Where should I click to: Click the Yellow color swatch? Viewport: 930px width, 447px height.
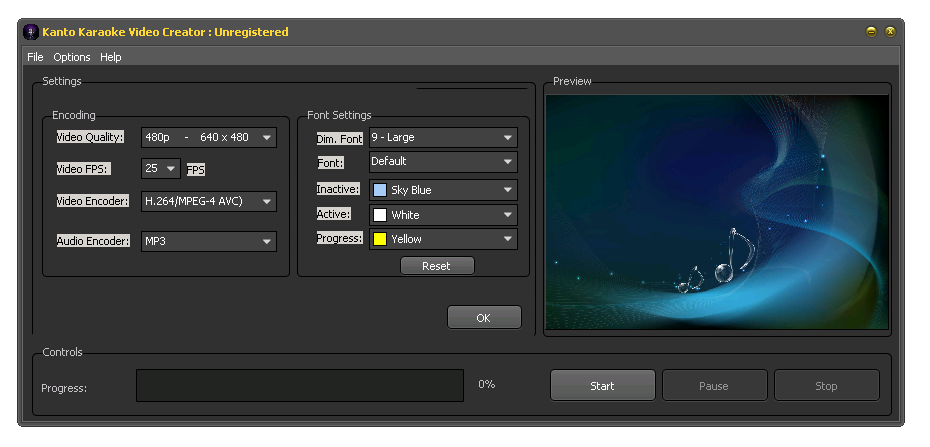(x=380, y=239)
